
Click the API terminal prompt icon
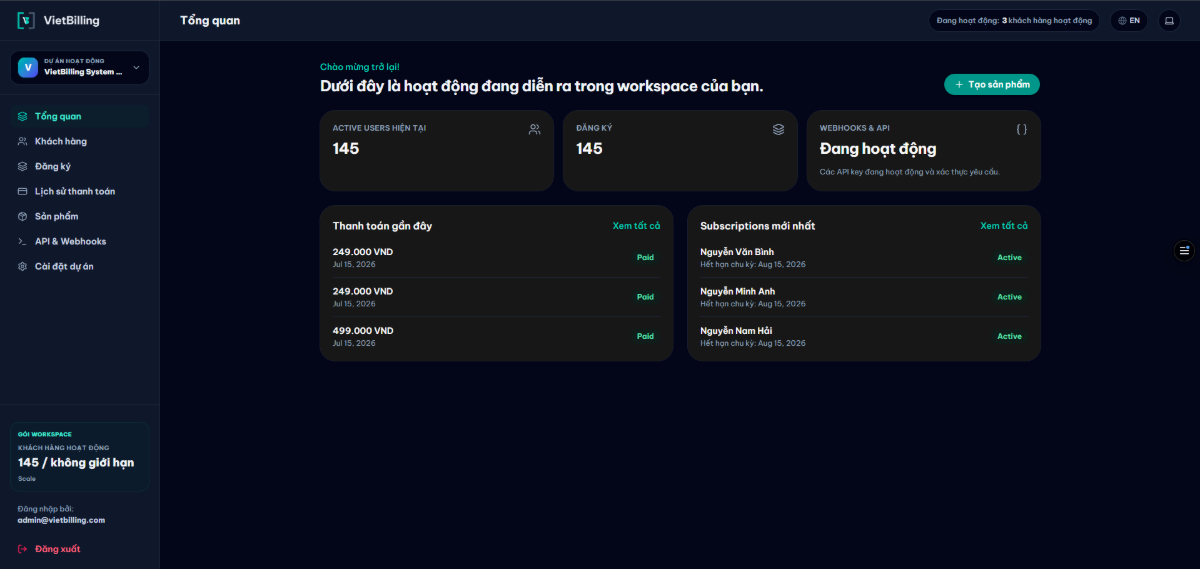[23, 241]
